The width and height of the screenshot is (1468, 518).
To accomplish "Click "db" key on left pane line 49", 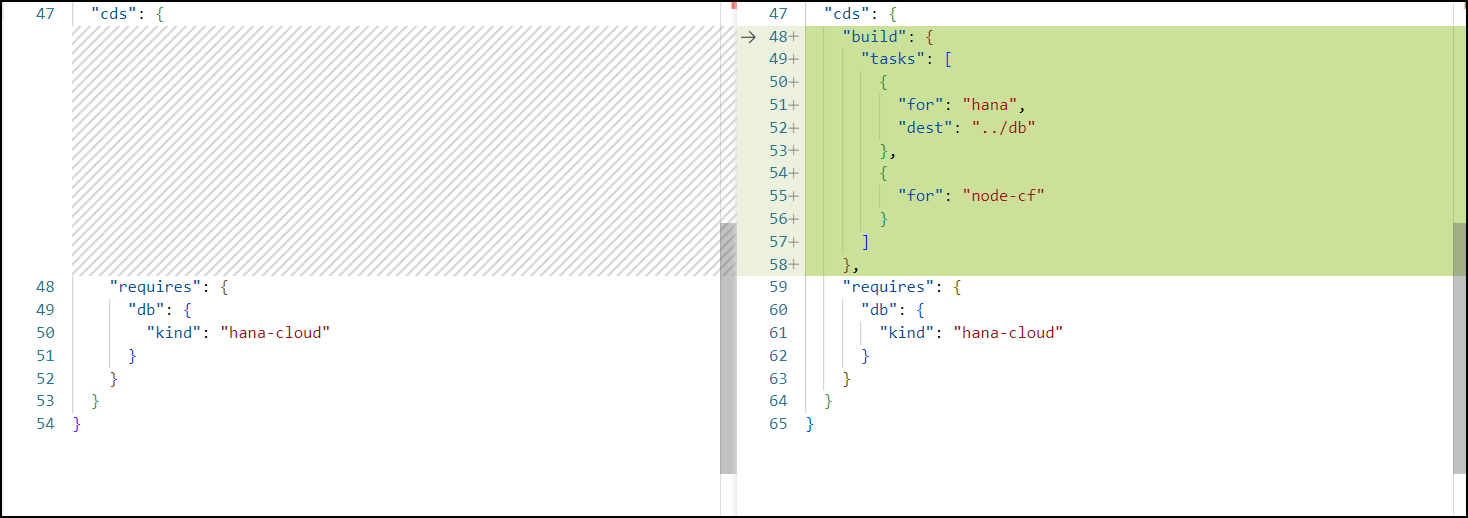I will (x=146, y=310).
